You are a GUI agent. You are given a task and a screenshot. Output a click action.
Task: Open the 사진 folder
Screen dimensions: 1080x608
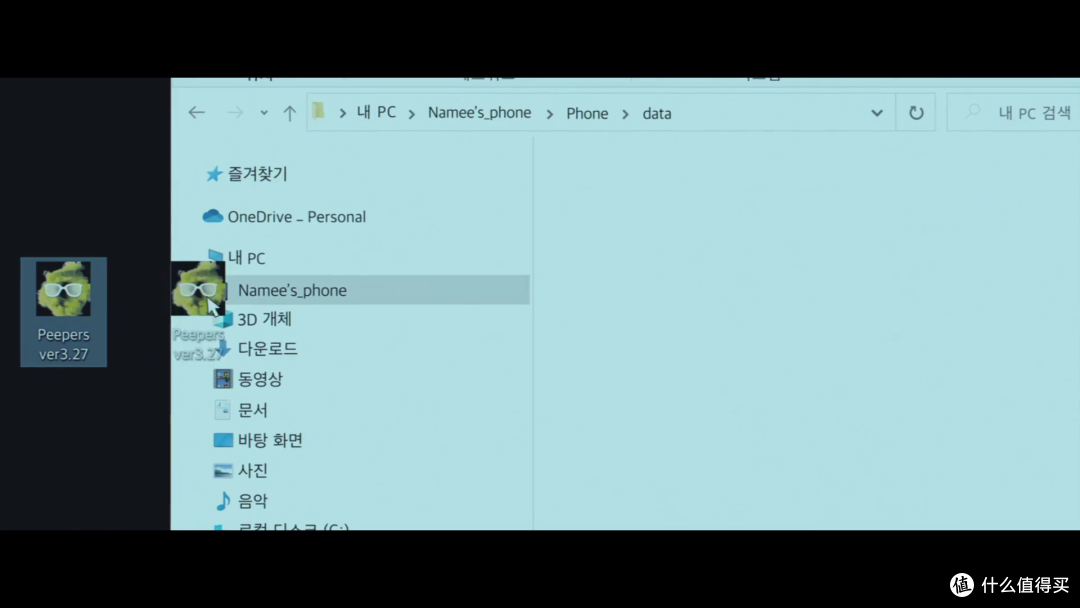[x=253, y=471]
